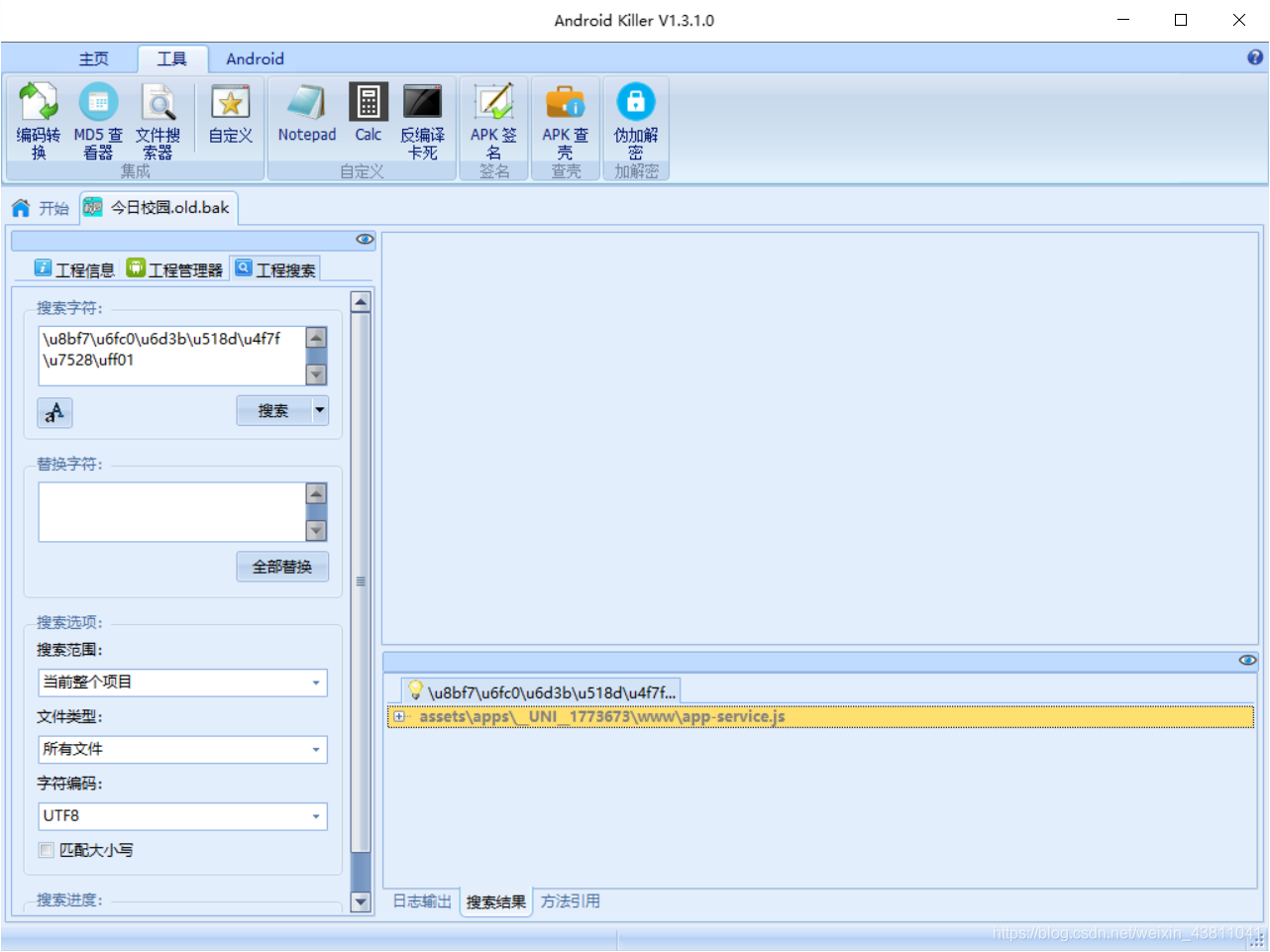1270x952 pixels.
Task: Click in the 替换字符 replace text field
Action: (x=171, y=512)
